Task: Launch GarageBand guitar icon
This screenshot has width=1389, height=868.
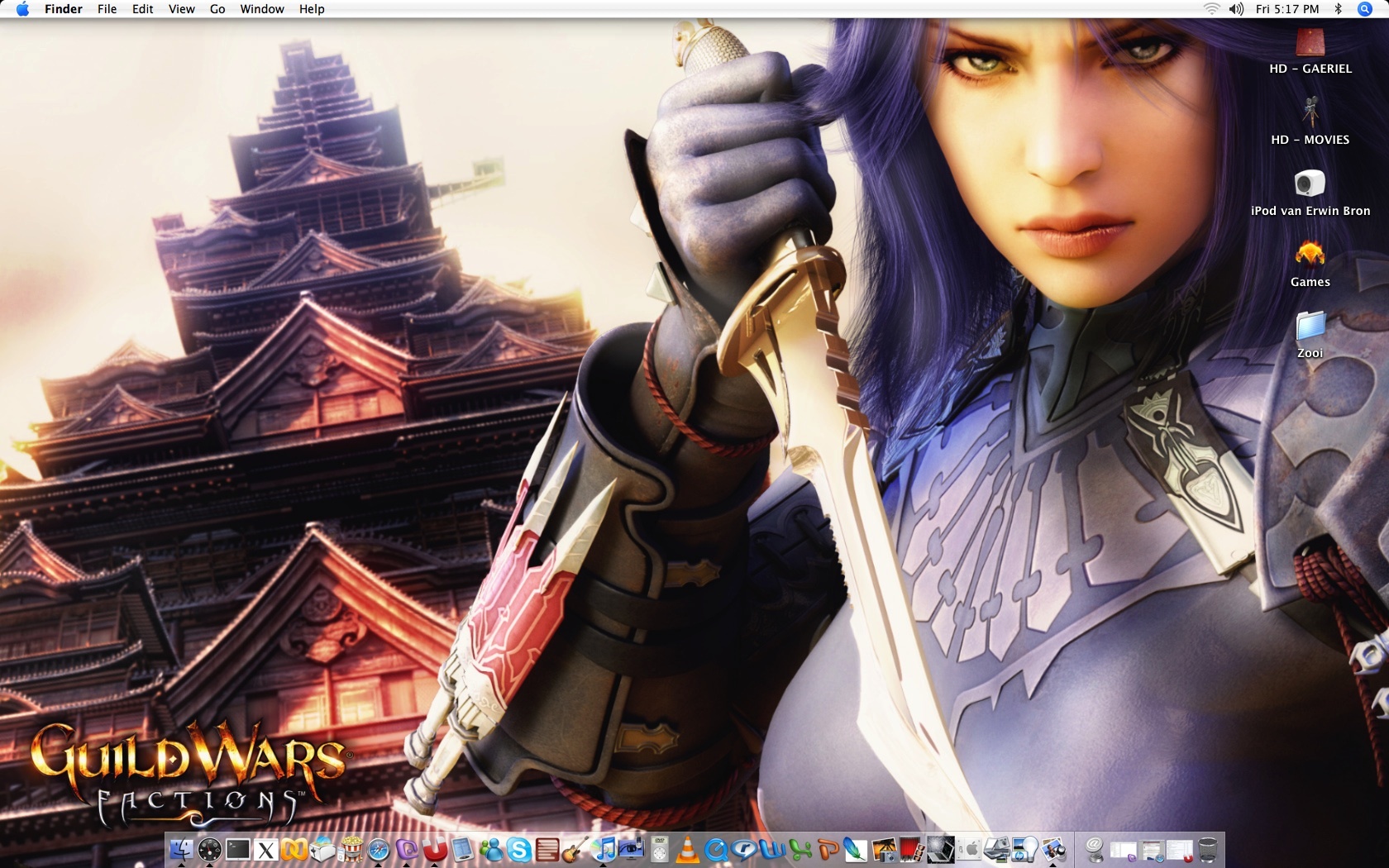Action: pos(575,849)
